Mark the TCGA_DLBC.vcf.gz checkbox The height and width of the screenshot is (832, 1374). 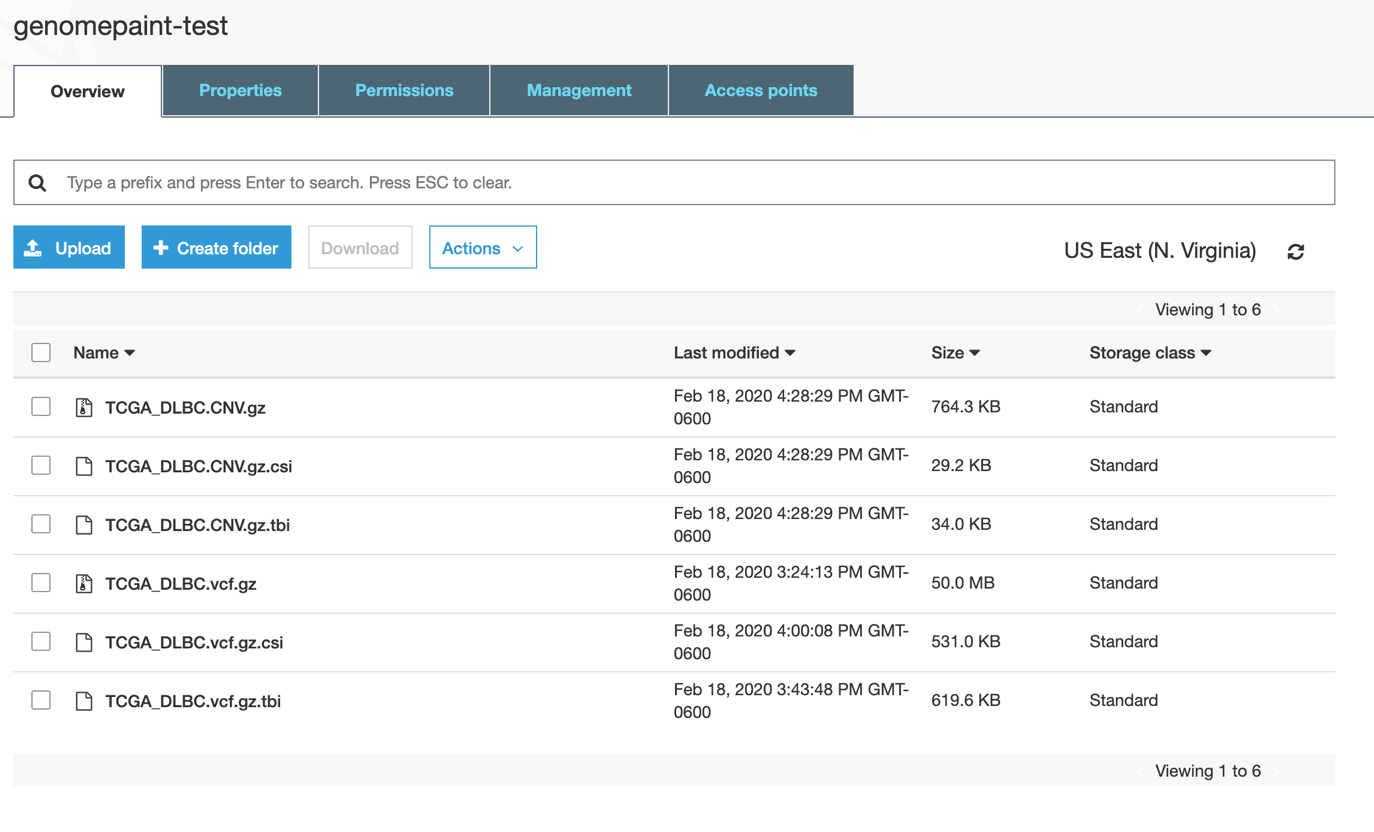coord(41,582)
